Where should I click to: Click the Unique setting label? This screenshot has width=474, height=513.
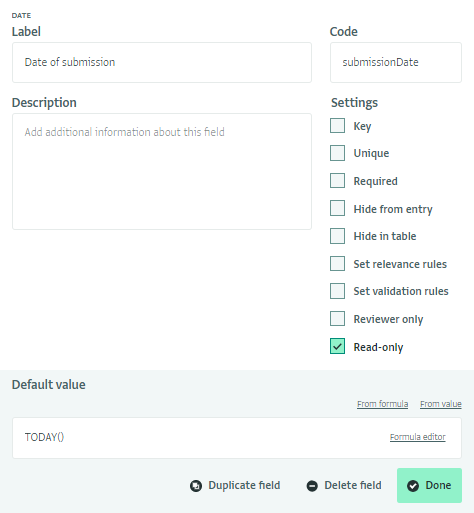click(371, 154)
